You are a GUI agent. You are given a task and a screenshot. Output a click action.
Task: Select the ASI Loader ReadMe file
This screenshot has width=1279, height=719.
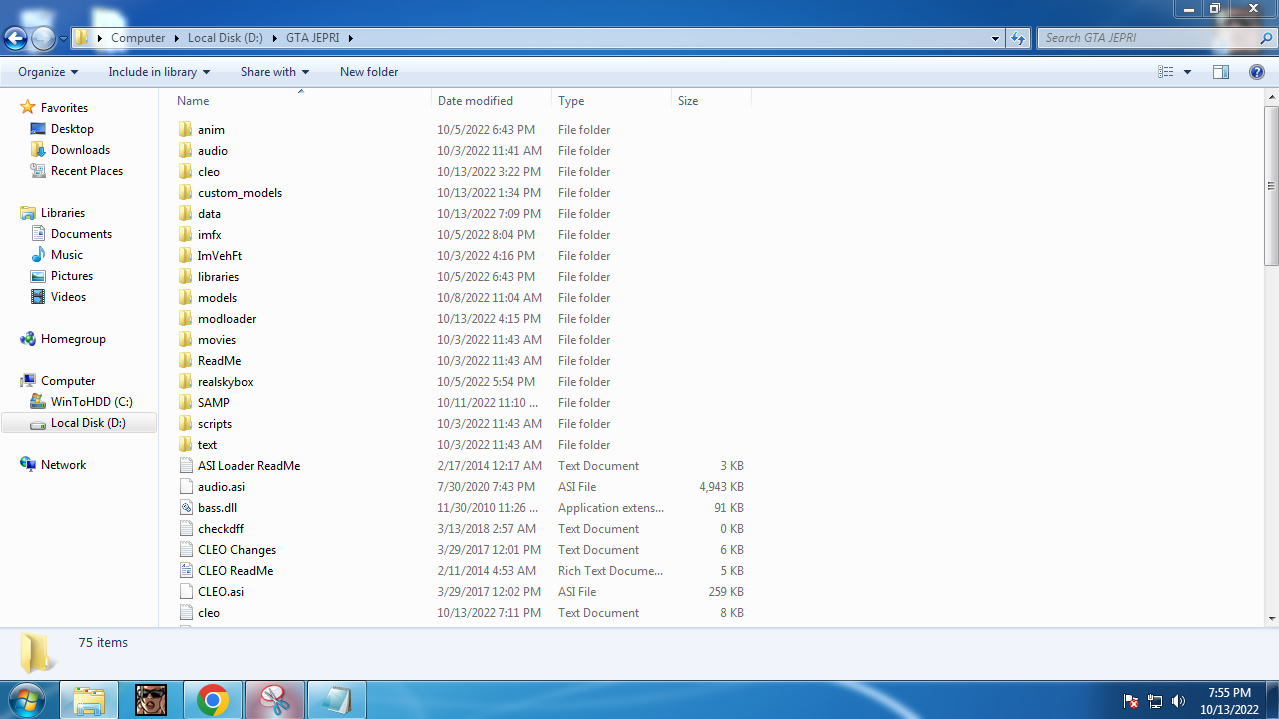click(x=249, y=466)
